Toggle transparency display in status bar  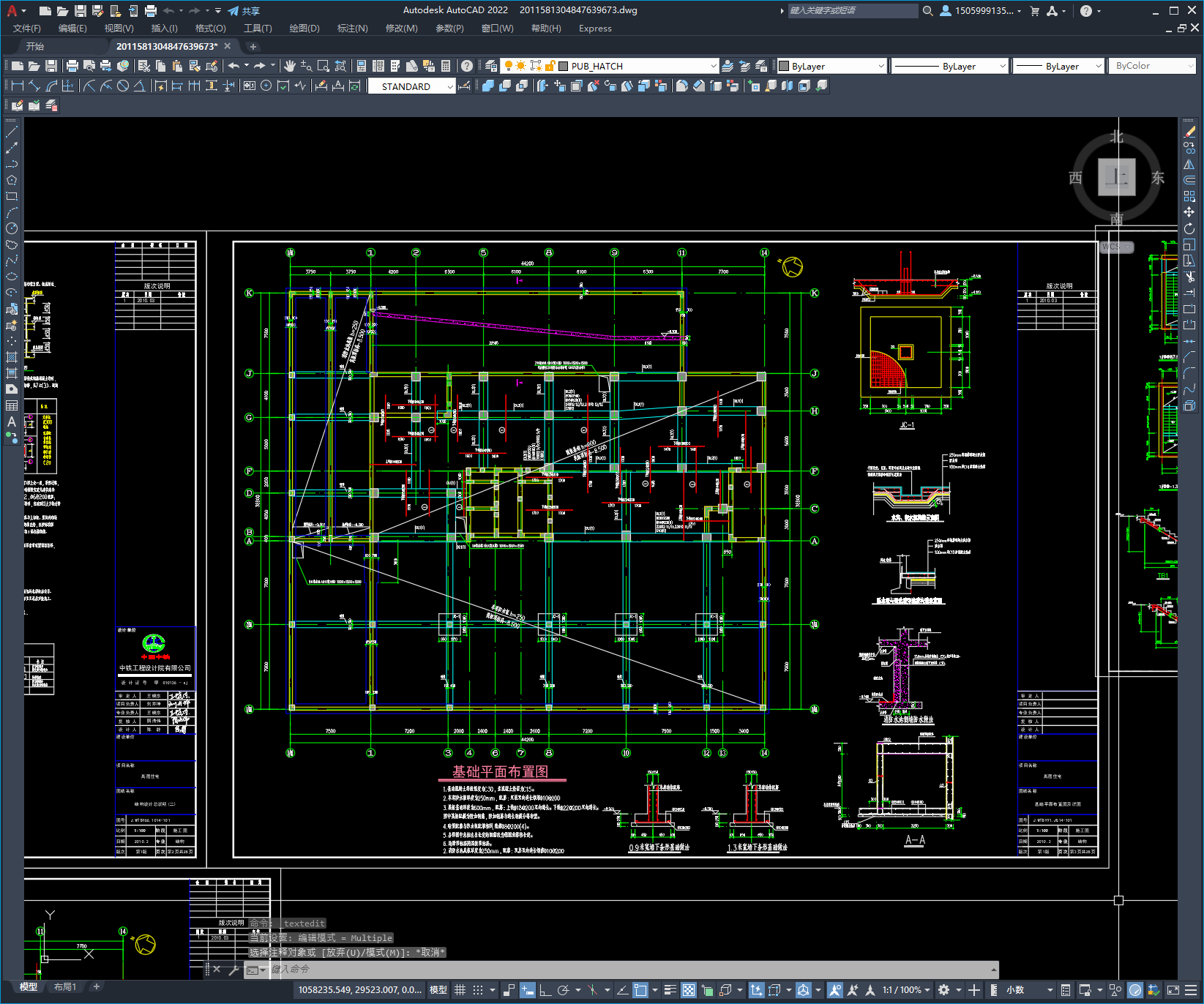point(689,990)
